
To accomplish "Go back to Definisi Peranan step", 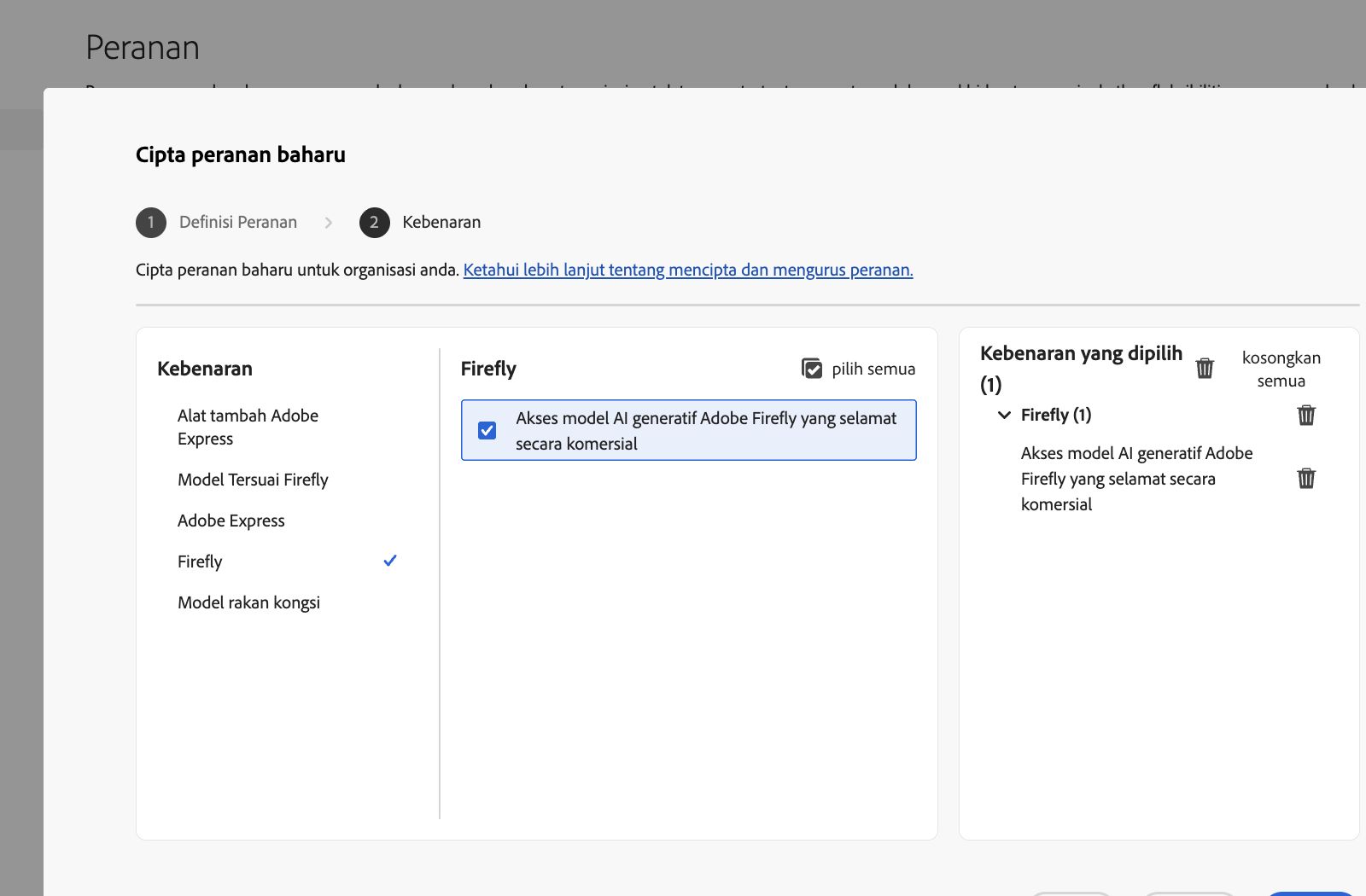I will click(x=238, y=223).
